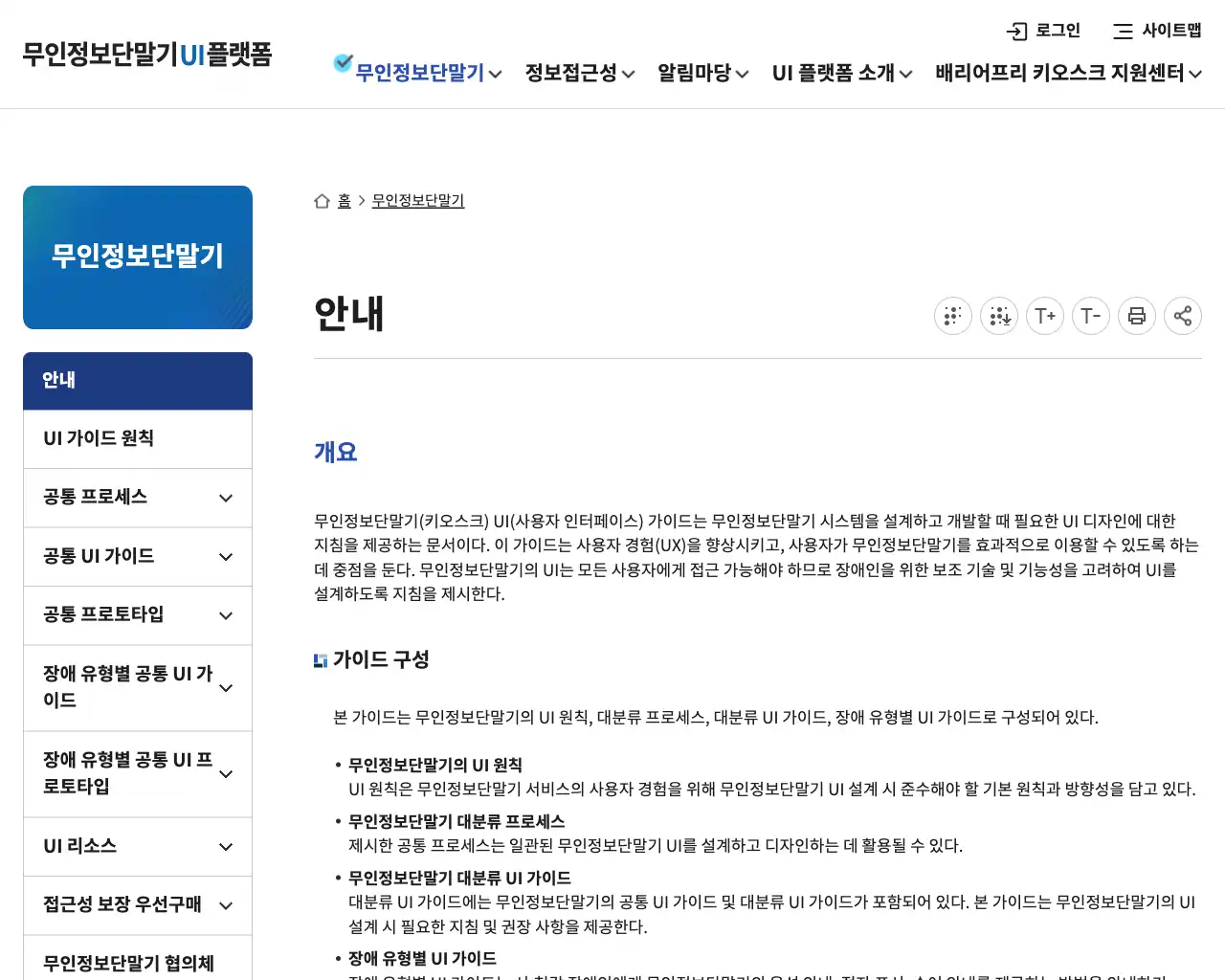Decrease the text size with T-
The height and width of the screenshot is (980, 1225).
click(1090, 316)
